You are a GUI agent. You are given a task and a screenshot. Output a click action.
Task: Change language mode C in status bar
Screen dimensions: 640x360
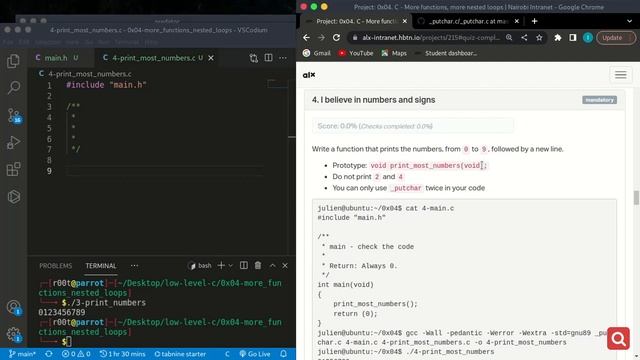(x=227, y=354)
